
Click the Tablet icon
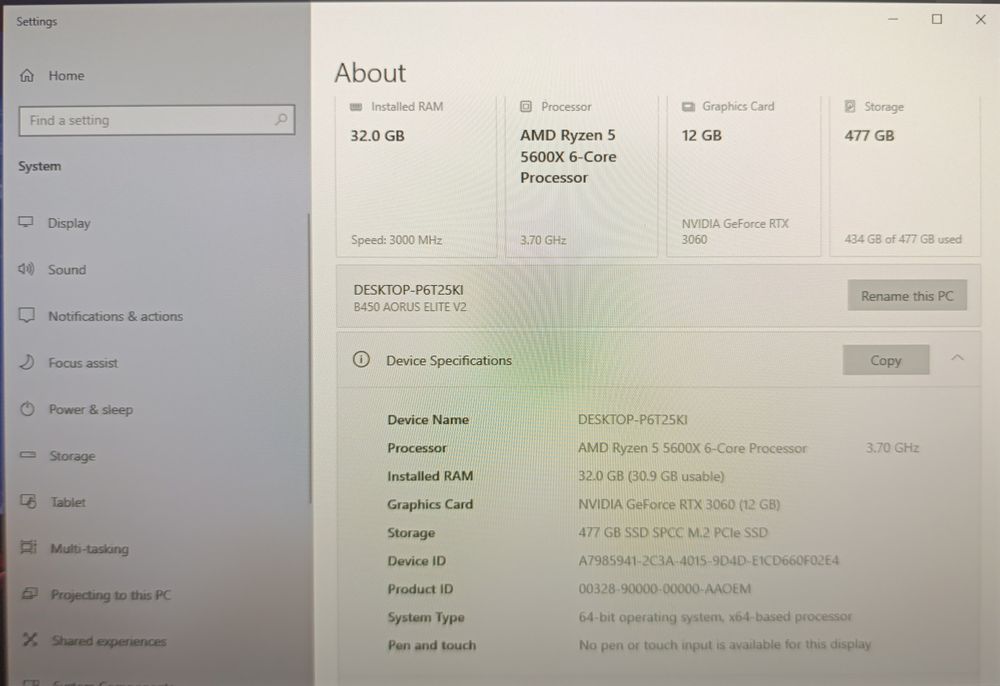pyautogui.click(x=28, y=501)
